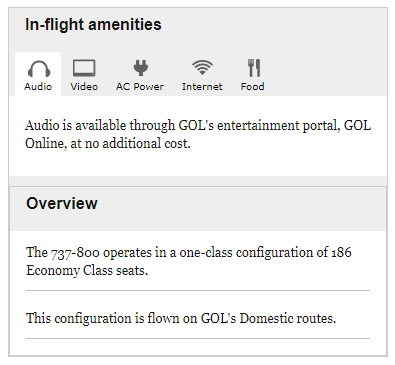Select the AC Power tab label
Image resolution: width=395 pixels, height=365 pixels.
pos(140,87)
